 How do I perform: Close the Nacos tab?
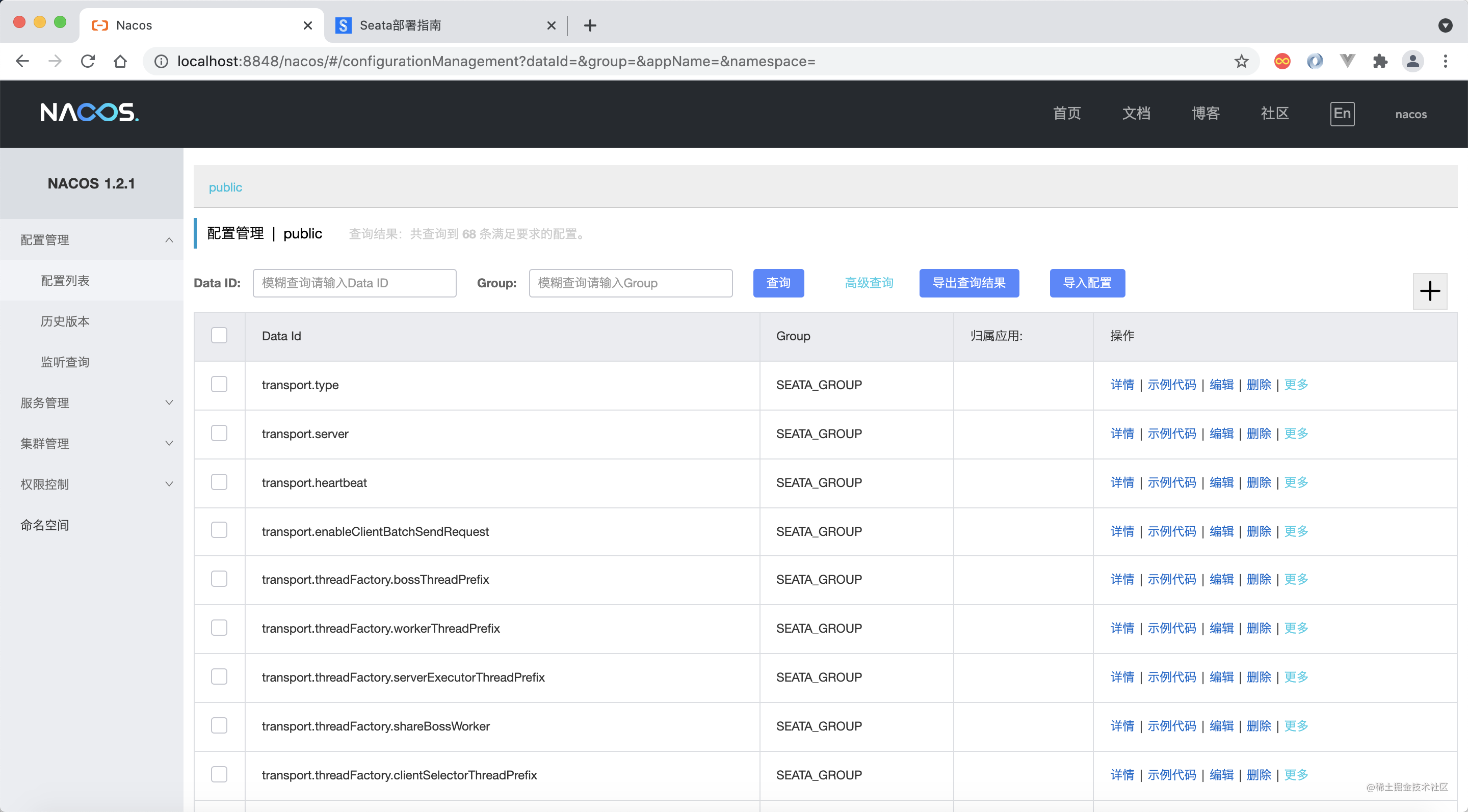pyautogui.click(x=308, y=25)
